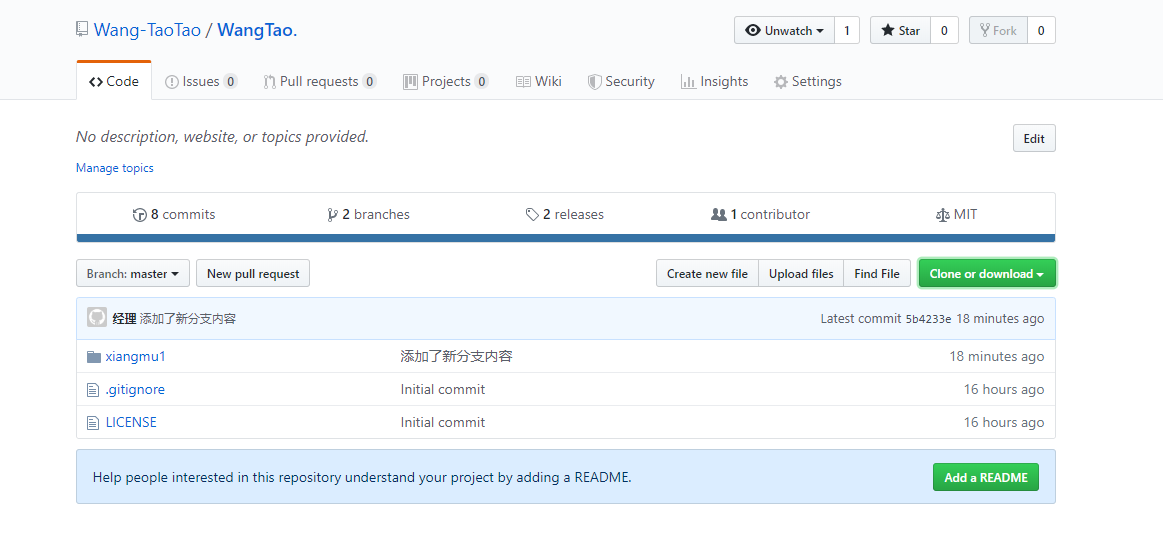Open the Settings tab
Viewport: 1163px width, 550px height.
808,82
